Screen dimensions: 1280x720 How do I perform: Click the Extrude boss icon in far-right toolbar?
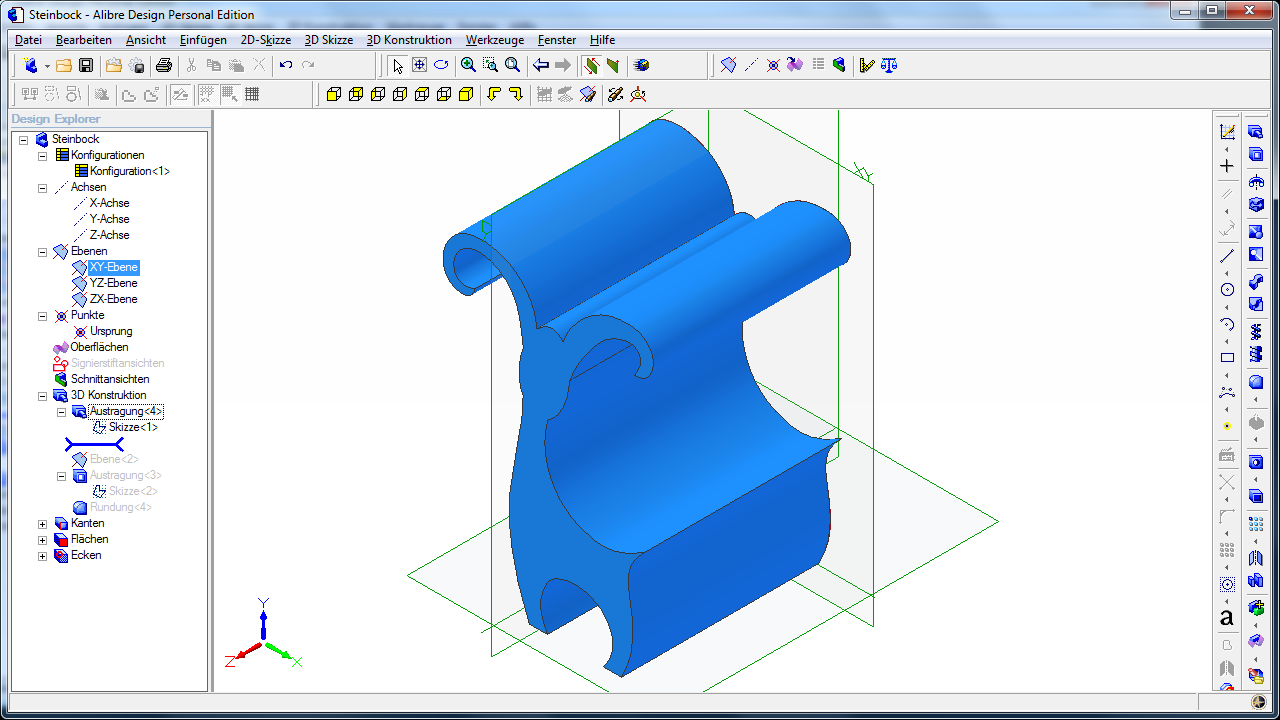[1256, 132]
